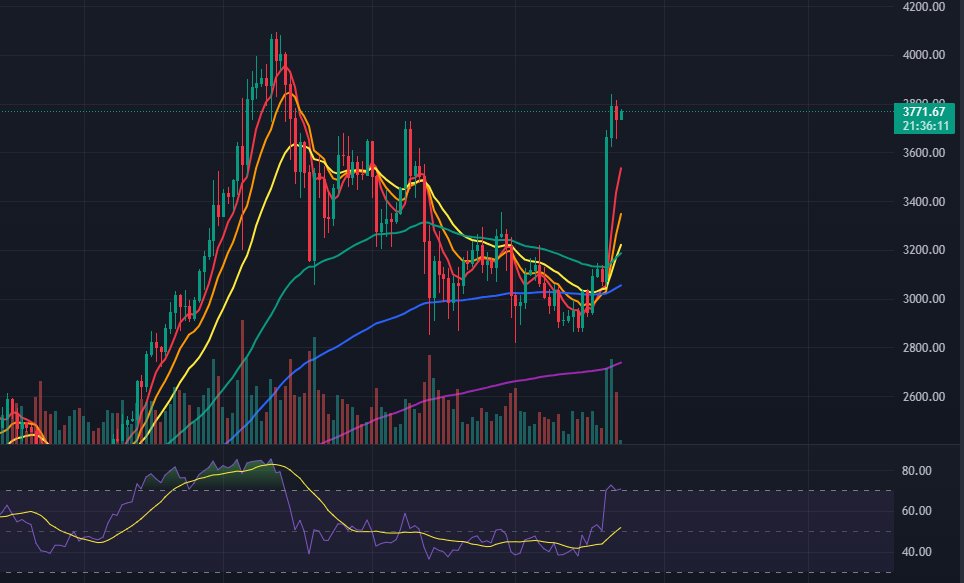
Task: Click the 80.00 RSI axis label
Action: pyautogui.click(x=917, y=470)
